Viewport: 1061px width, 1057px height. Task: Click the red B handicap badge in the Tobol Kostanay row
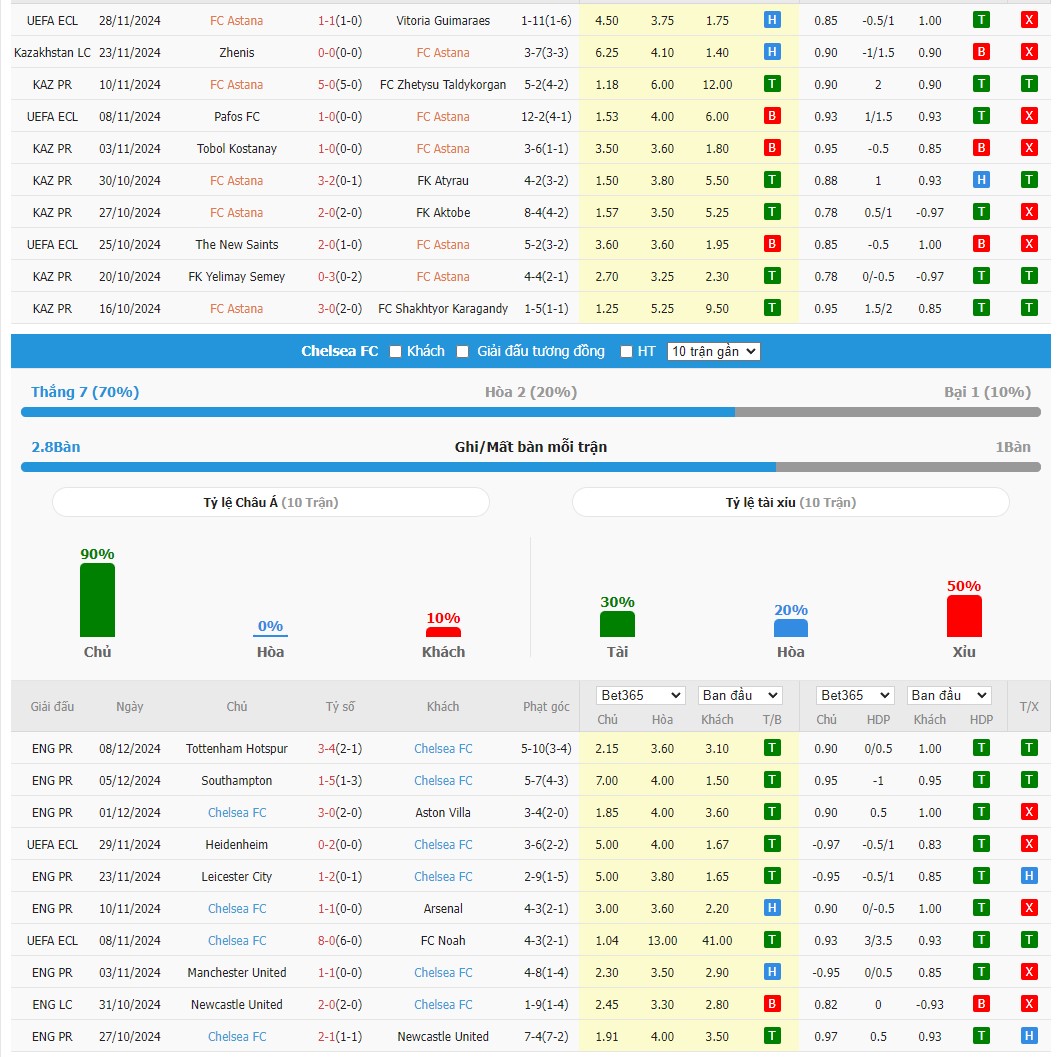(980, 148)
